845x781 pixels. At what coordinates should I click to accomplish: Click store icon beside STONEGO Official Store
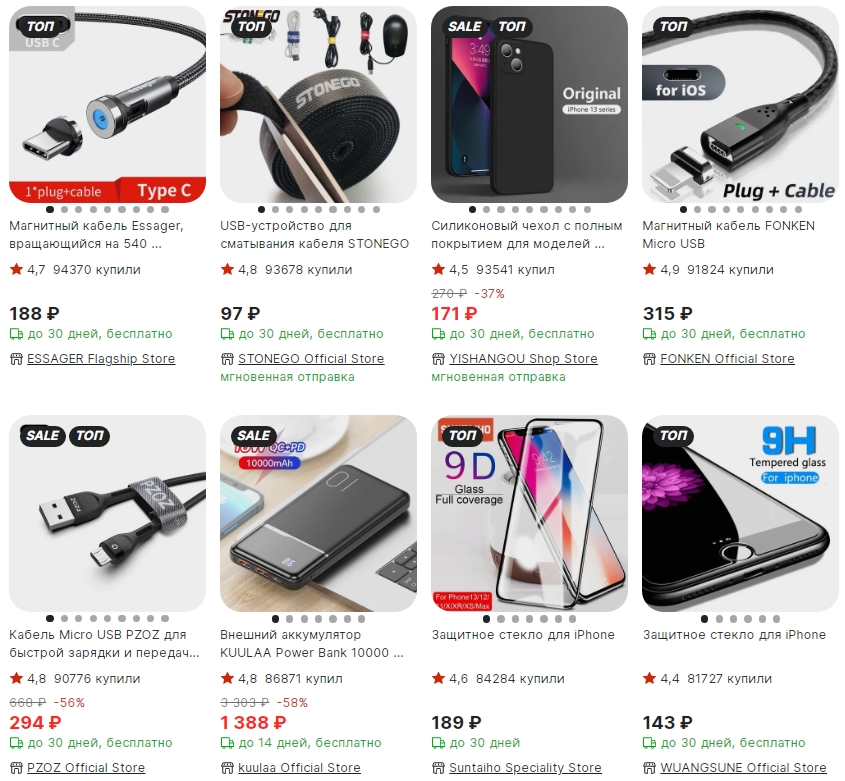pyautogui.click(x=227, y=359)
